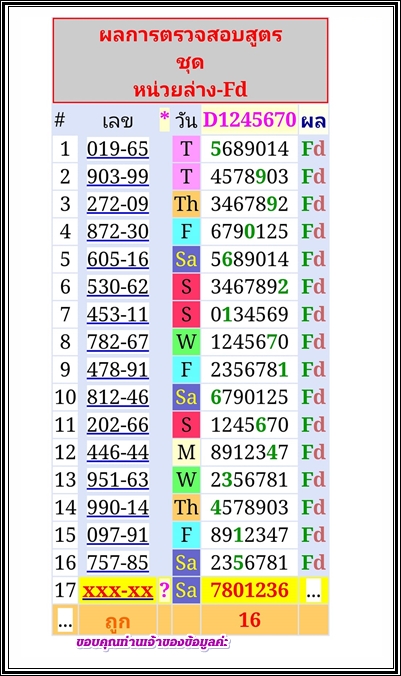The width and height of the screenshot is (401, 676).
Task: Click the 757-85 number link
Action: tap(118, 563)
